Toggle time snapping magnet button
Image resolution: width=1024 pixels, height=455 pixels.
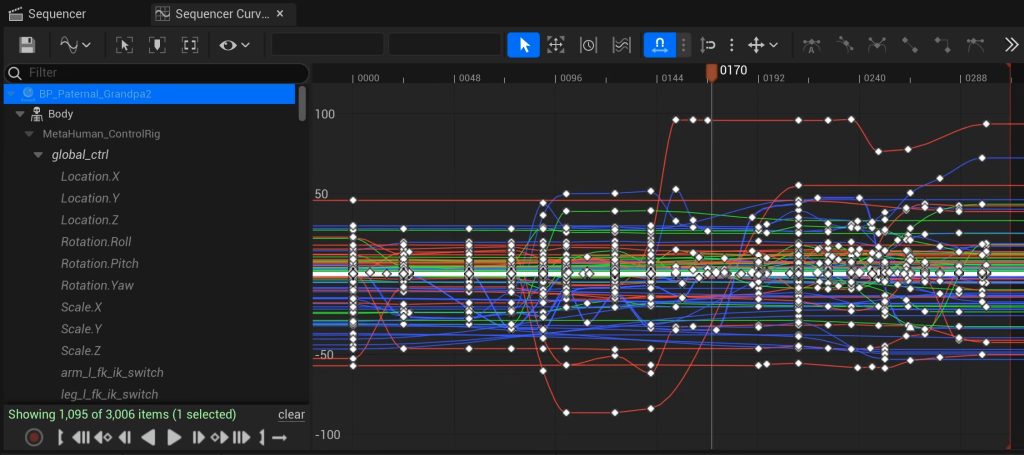click(x=660, y=45)
